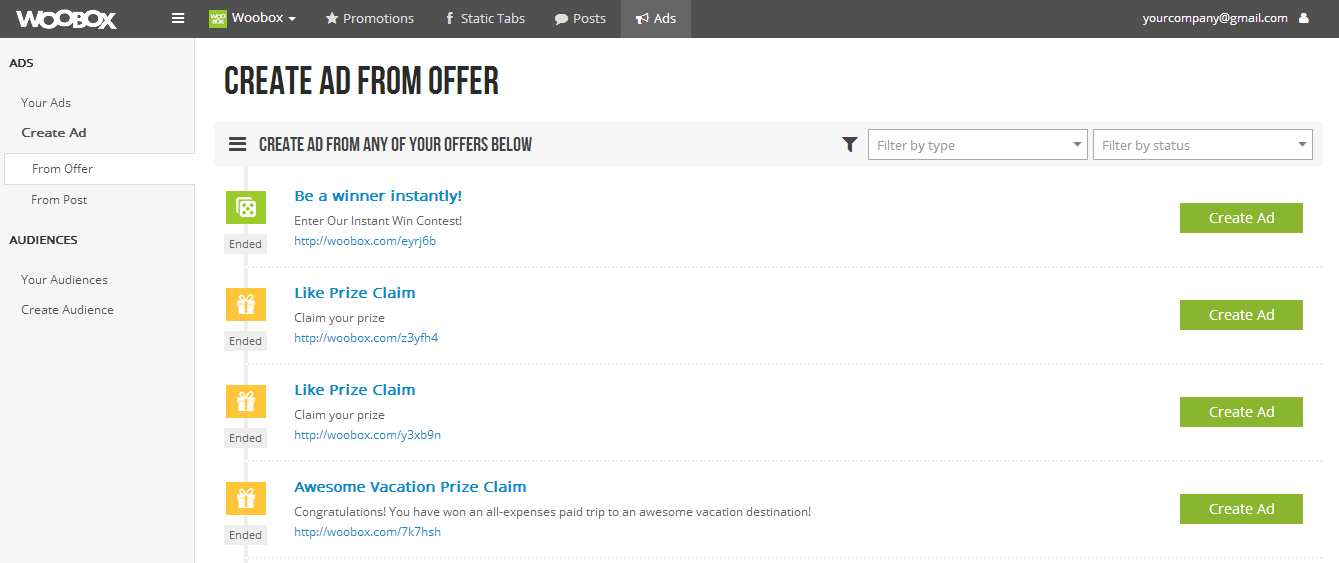Viewport: 1339px width, 563px height.
Task: Open the Filter by status dropdown
Action: 1202,145
